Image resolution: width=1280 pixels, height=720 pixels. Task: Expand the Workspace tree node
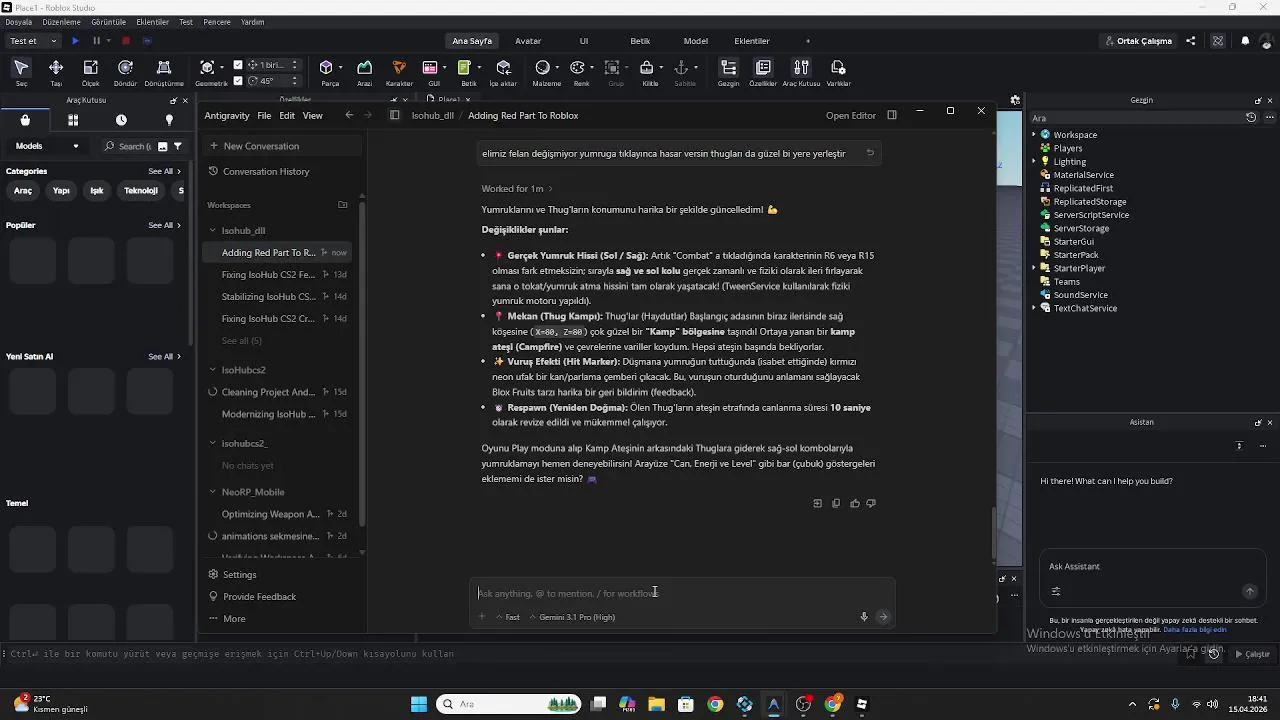[x=1035, y=135]
